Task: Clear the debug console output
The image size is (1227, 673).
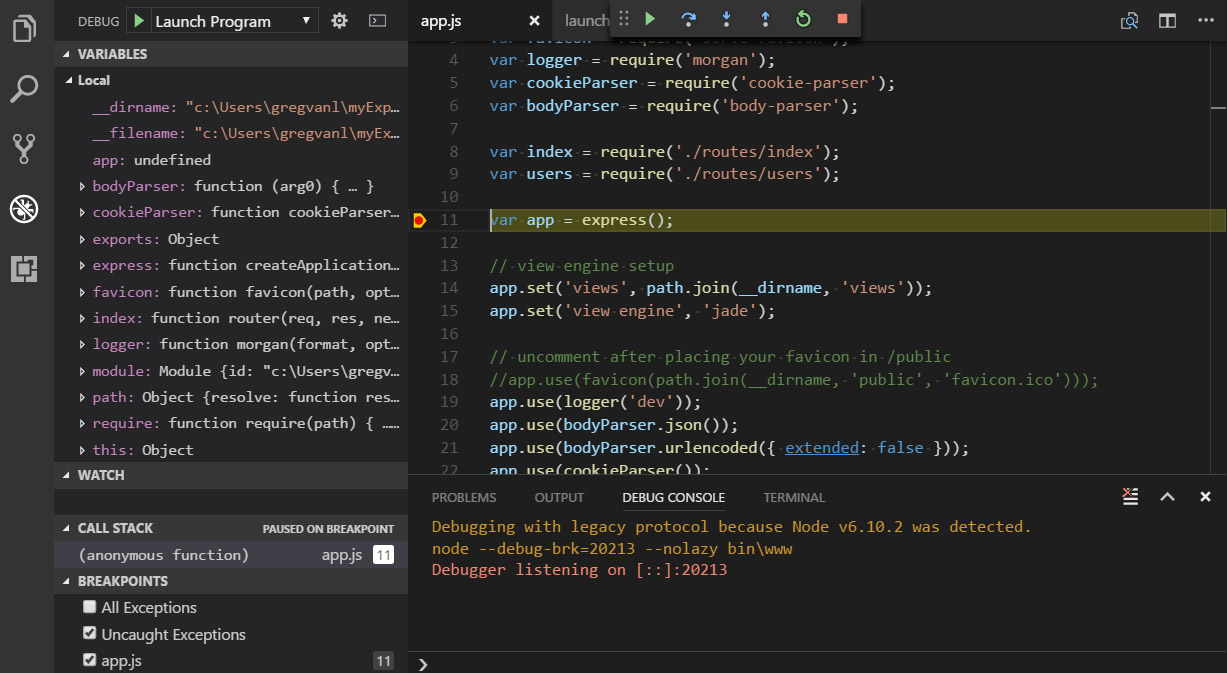Action: [x=1130, y=496]
